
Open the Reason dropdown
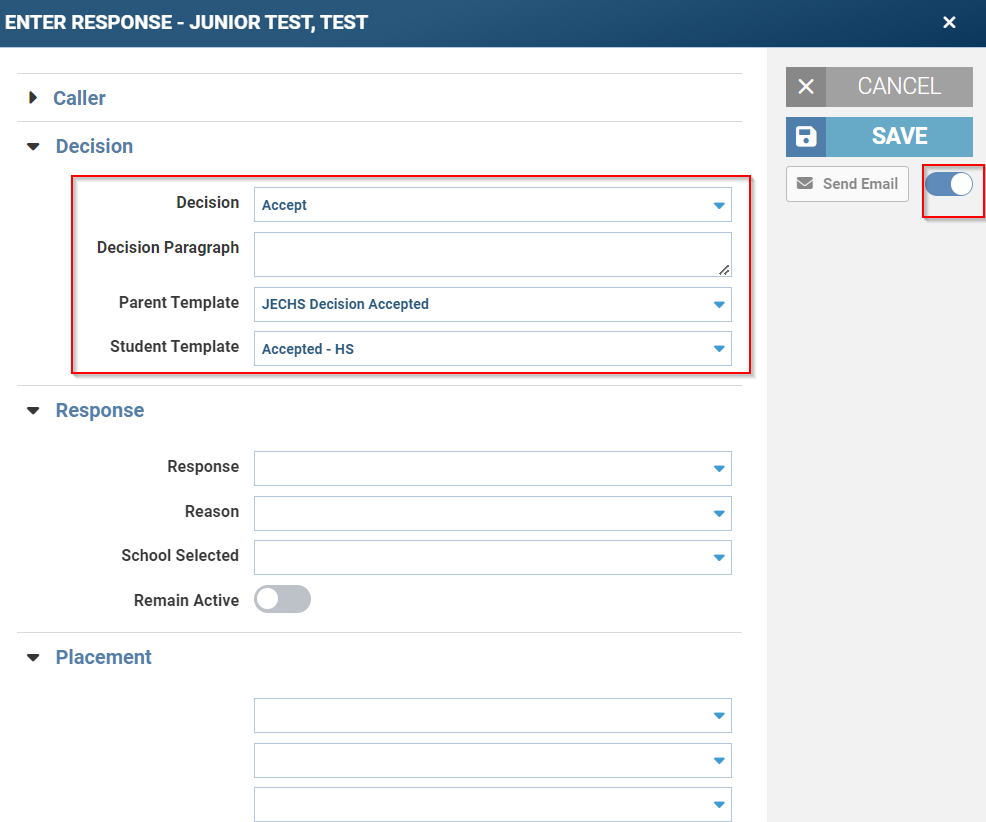pos(492,513)
